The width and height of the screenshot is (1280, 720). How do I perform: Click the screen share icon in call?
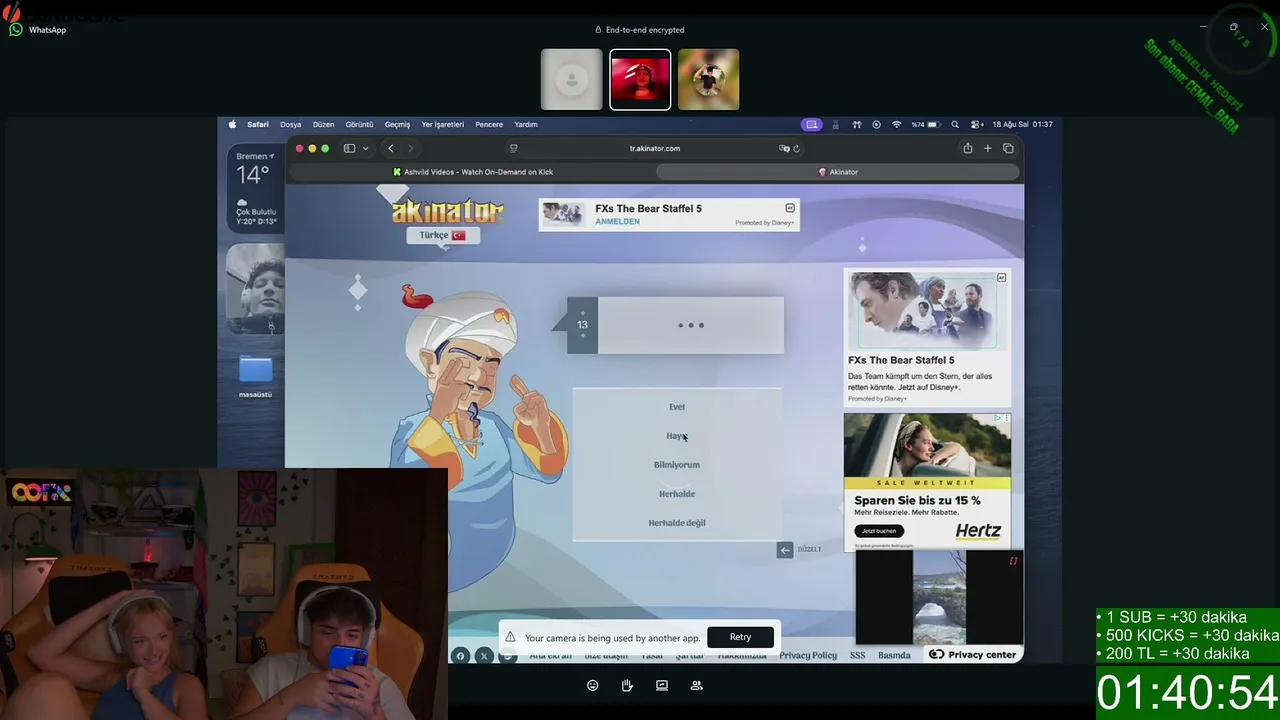point(662,686)
